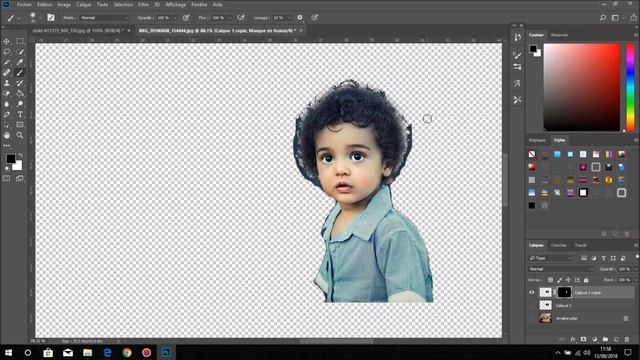Select the Clone Stamp tool

coord(7,83)
